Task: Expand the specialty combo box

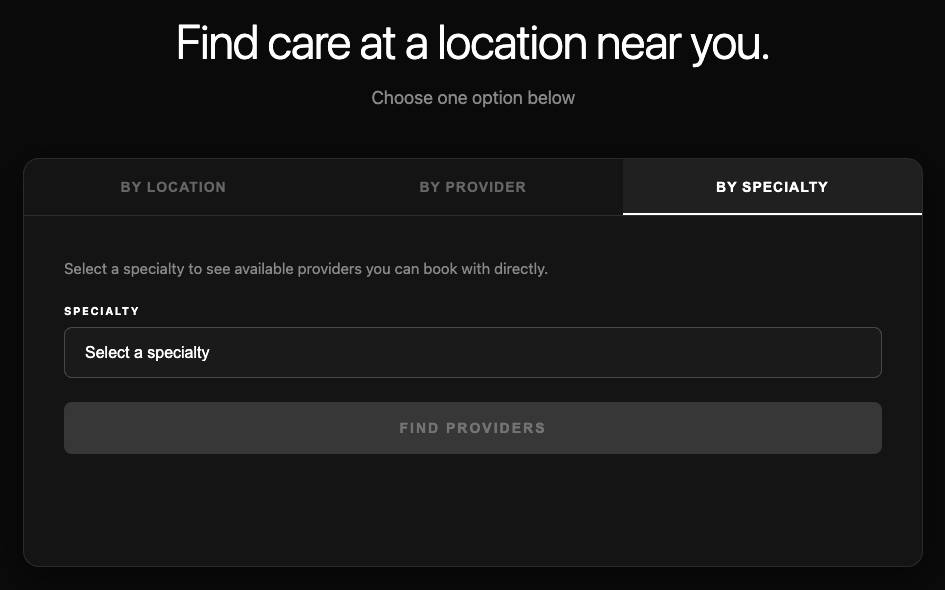Action: (472, 353)
